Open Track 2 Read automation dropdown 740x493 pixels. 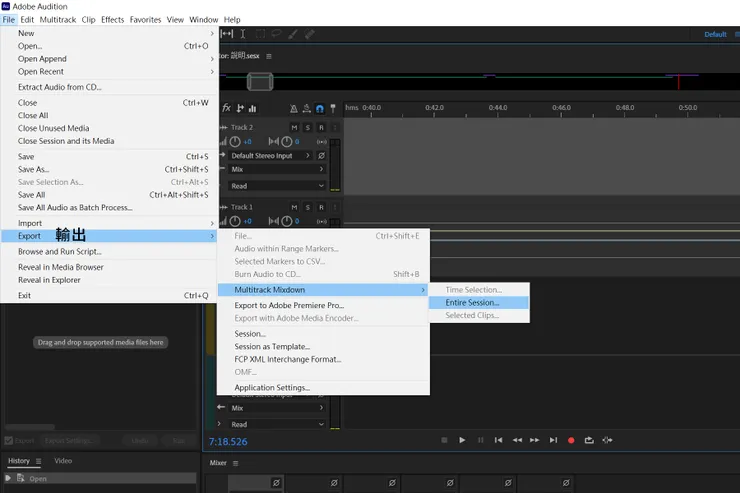click(x=278, y=186)
